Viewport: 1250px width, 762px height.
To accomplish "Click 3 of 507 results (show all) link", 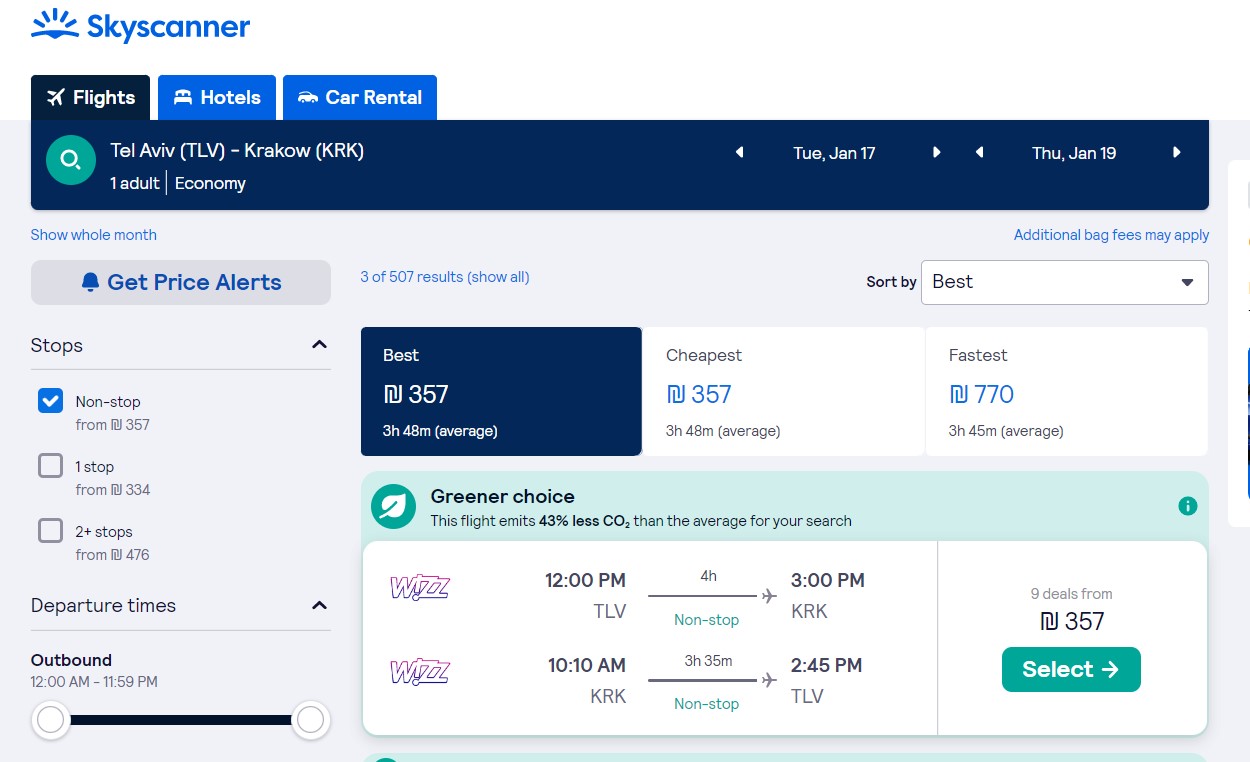I will pos(445,277).
